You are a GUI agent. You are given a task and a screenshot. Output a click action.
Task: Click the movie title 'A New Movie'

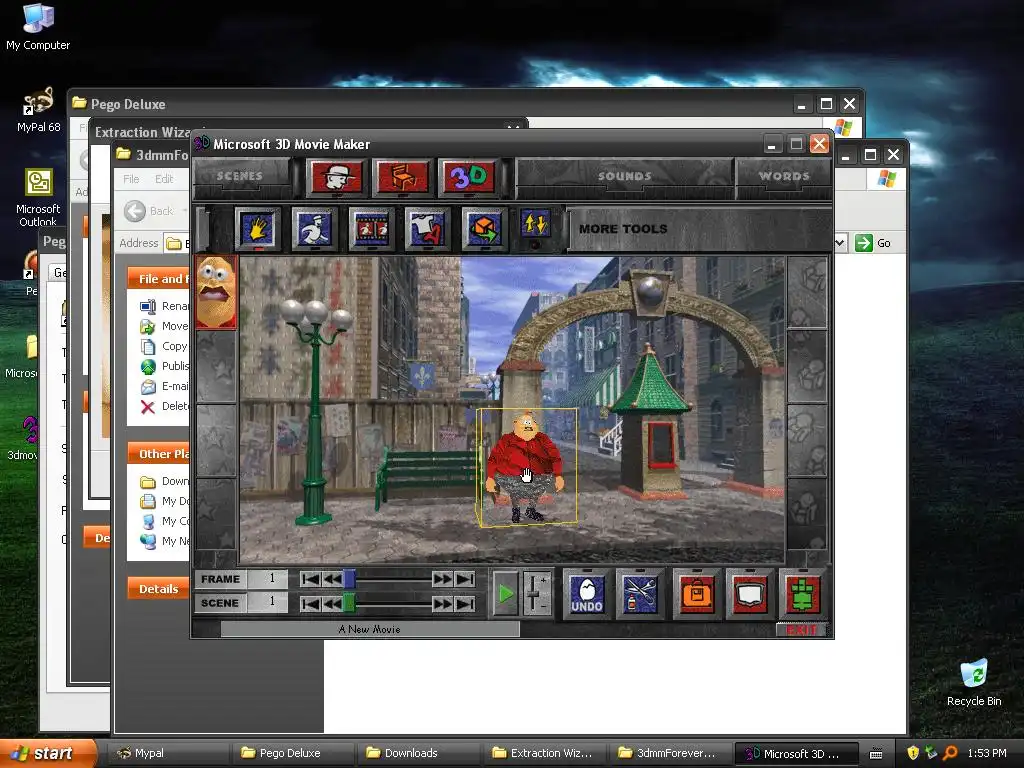(x=370, y=630)
